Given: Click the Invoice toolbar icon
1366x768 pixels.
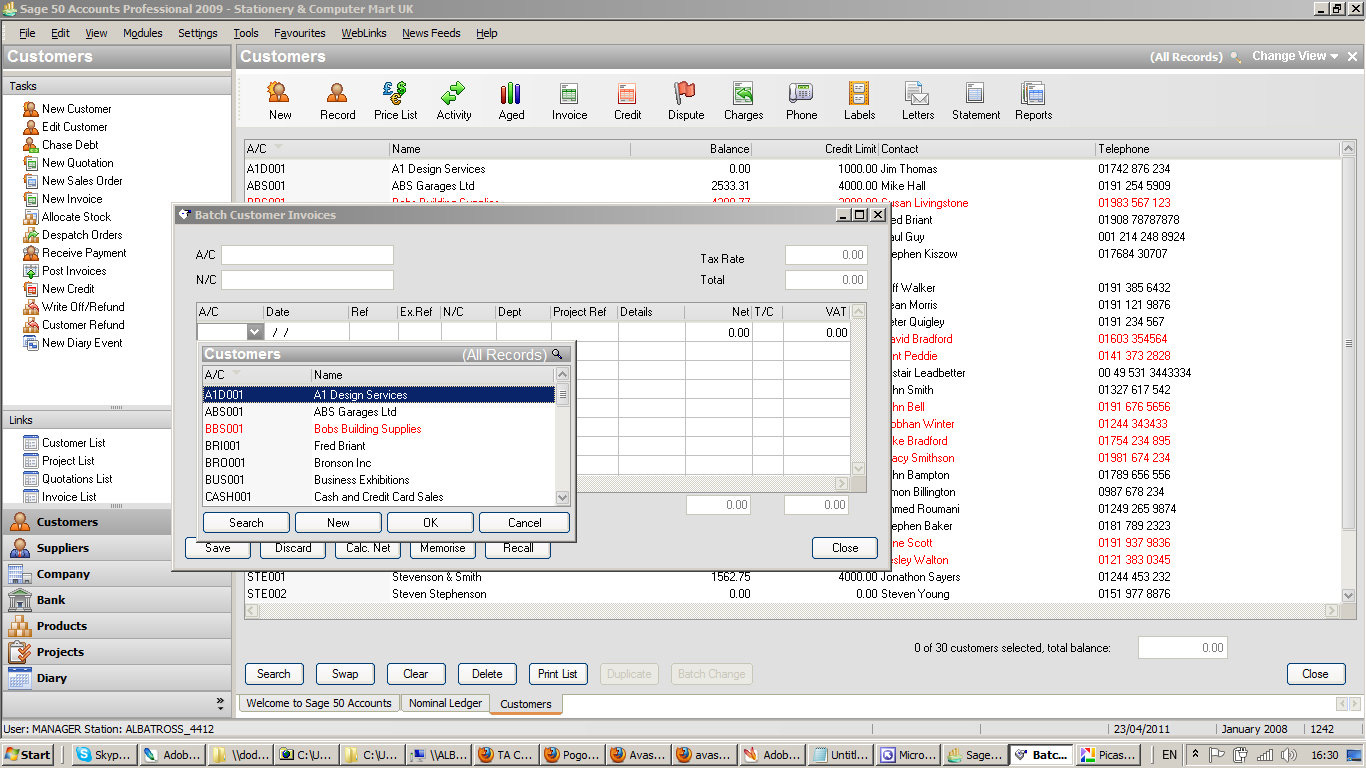Looking at the screenshot, I should coord(570,101).
